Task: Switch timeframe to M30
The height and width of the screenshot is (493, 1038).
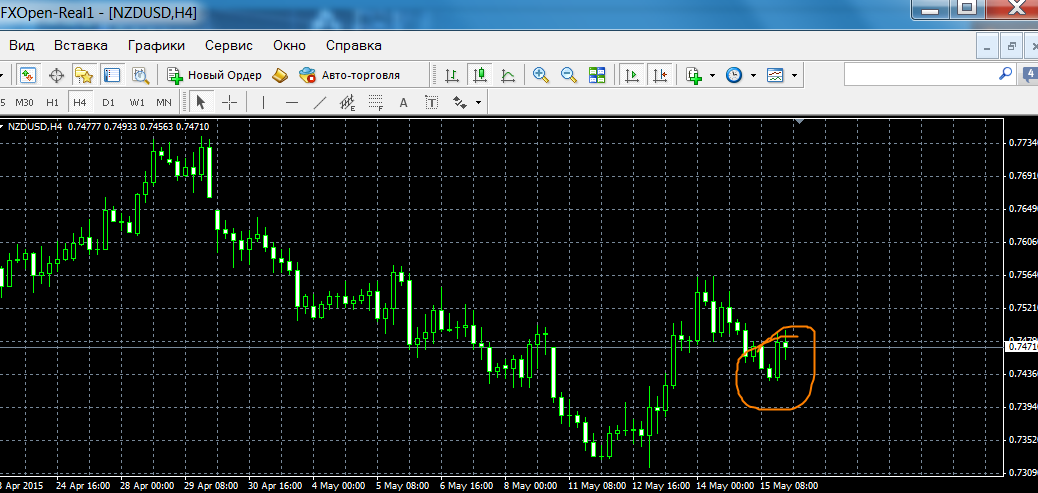Action: (x=24, y=103)
